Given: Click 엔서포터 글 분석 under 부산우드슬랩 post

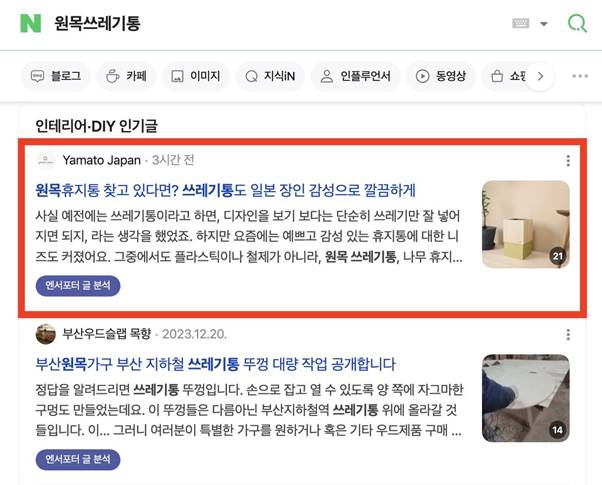Looking at the screenshot, I should pos(78,459).
